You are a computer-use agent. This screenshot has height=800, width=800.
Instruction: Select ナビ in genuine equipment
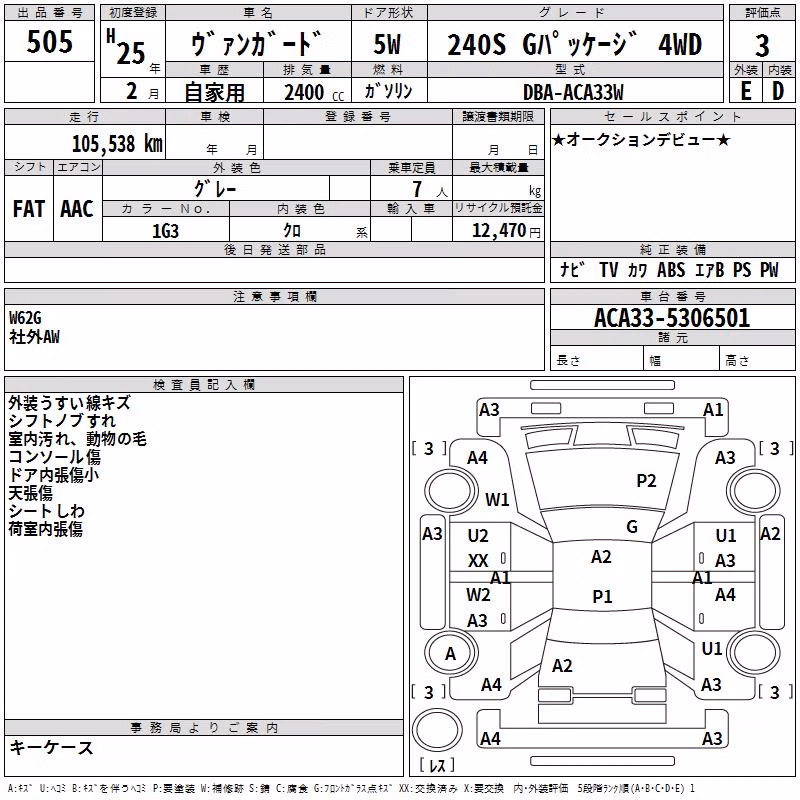coord(572,269)
